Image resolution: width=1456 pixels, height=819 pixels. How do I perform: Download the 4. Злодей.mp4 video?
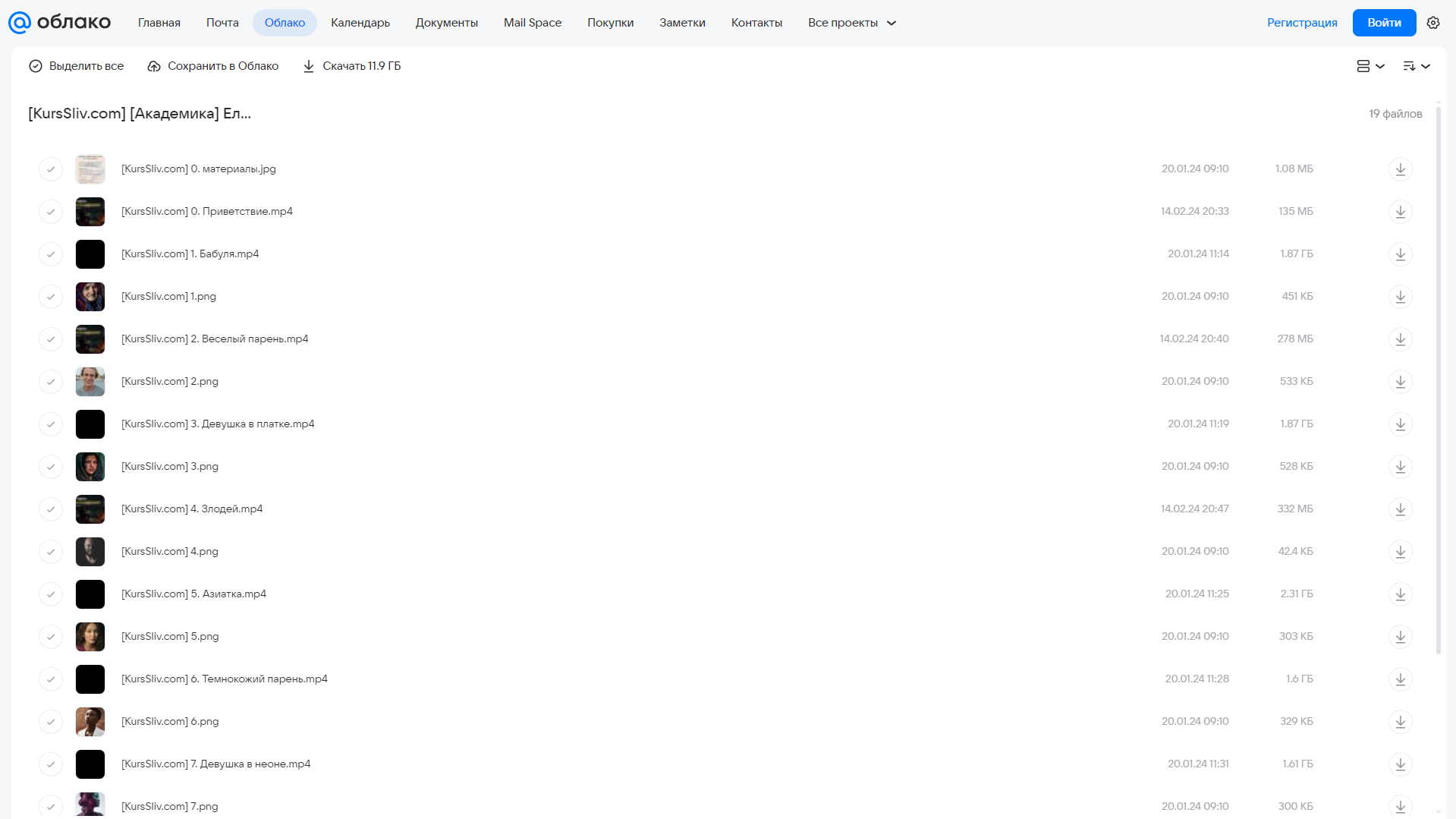point(1401,509)
